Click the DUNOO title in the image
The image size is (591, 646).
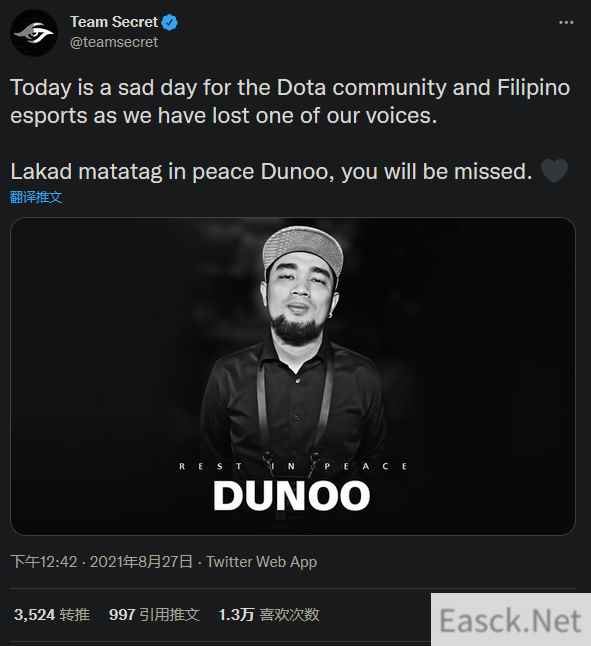(x=292, y=496)
